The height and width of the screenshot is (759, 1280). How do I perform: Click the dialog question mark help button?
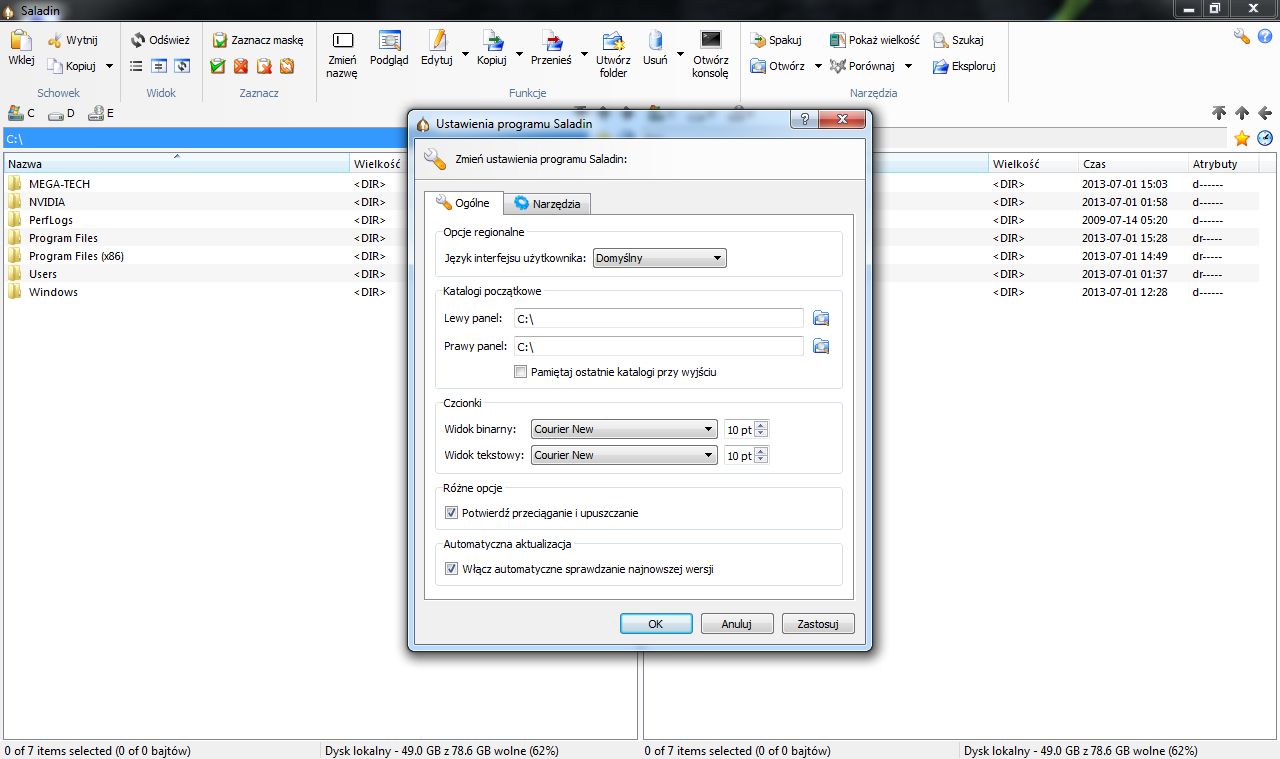tap(804, 120)
